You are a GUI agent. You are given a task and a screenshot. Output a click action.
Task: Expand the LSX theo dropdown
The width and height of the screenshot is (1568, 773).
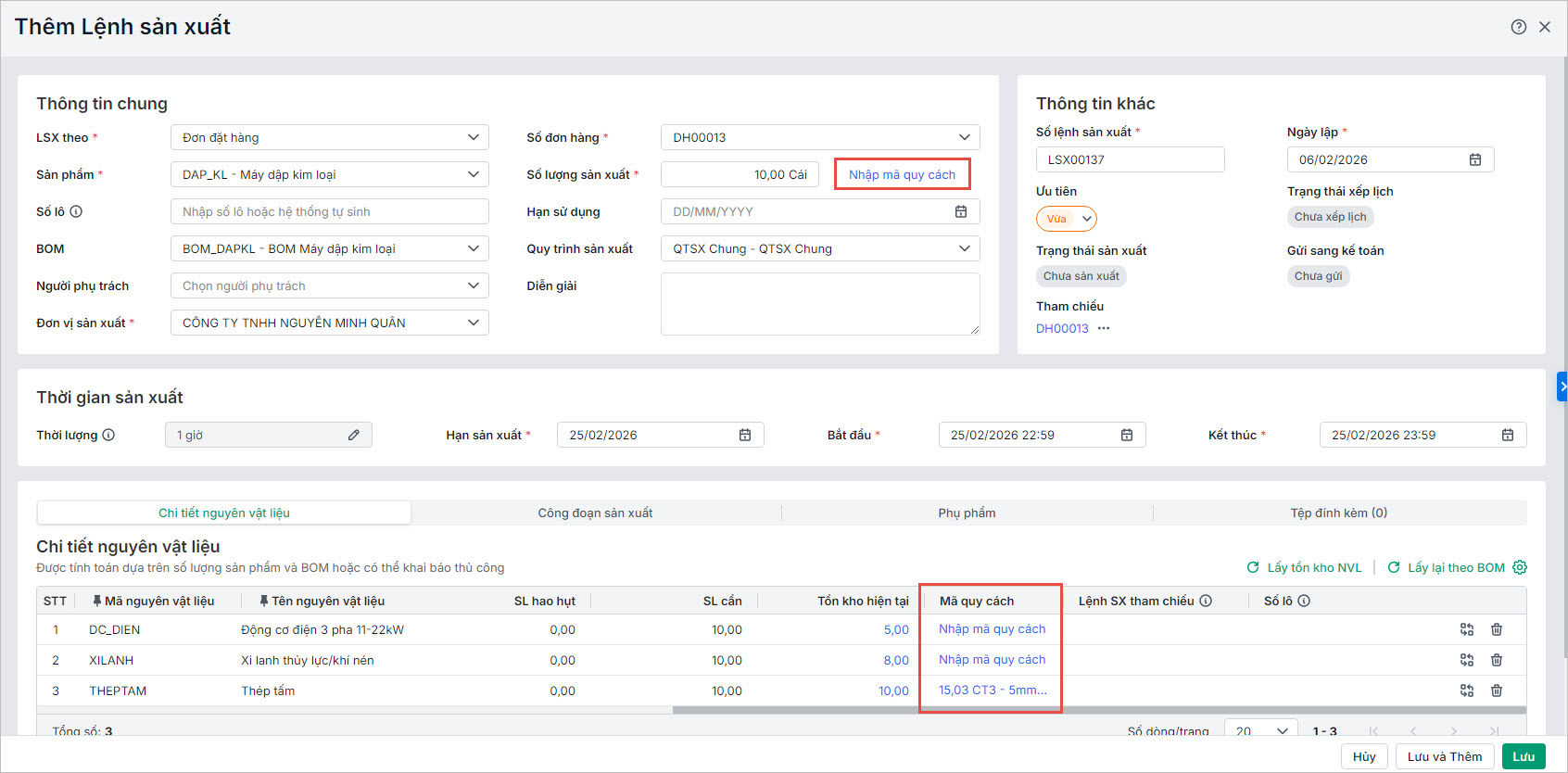(473, 137)
